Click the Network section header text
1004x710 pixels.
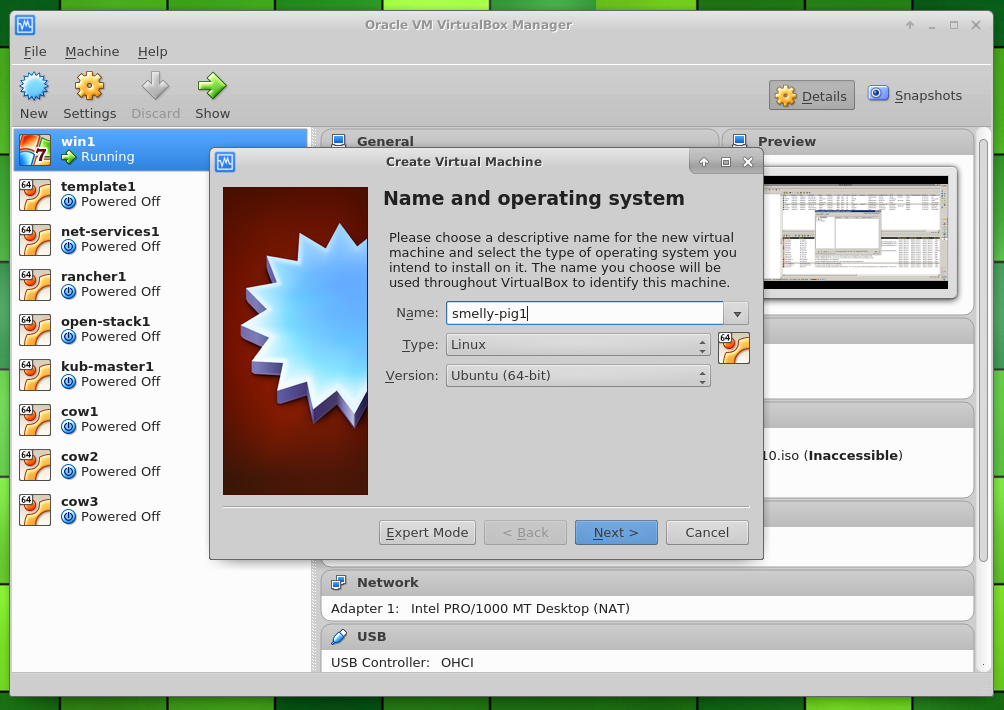tap(387, 583)
